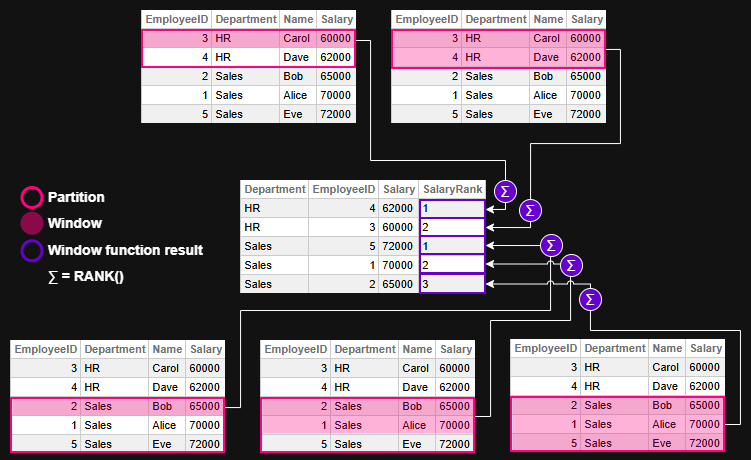Select the SalaryRank cell containing 3
Image resolution: width=751 pixels, height=460 pixels.
pos(452,284)
